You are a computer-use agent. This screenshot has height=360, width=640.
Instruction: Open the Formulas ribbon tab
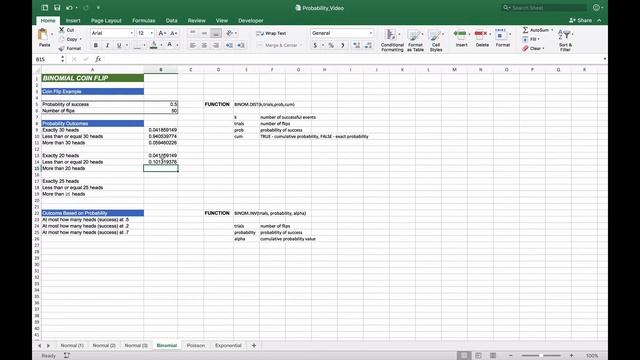(x=143, y=20)
